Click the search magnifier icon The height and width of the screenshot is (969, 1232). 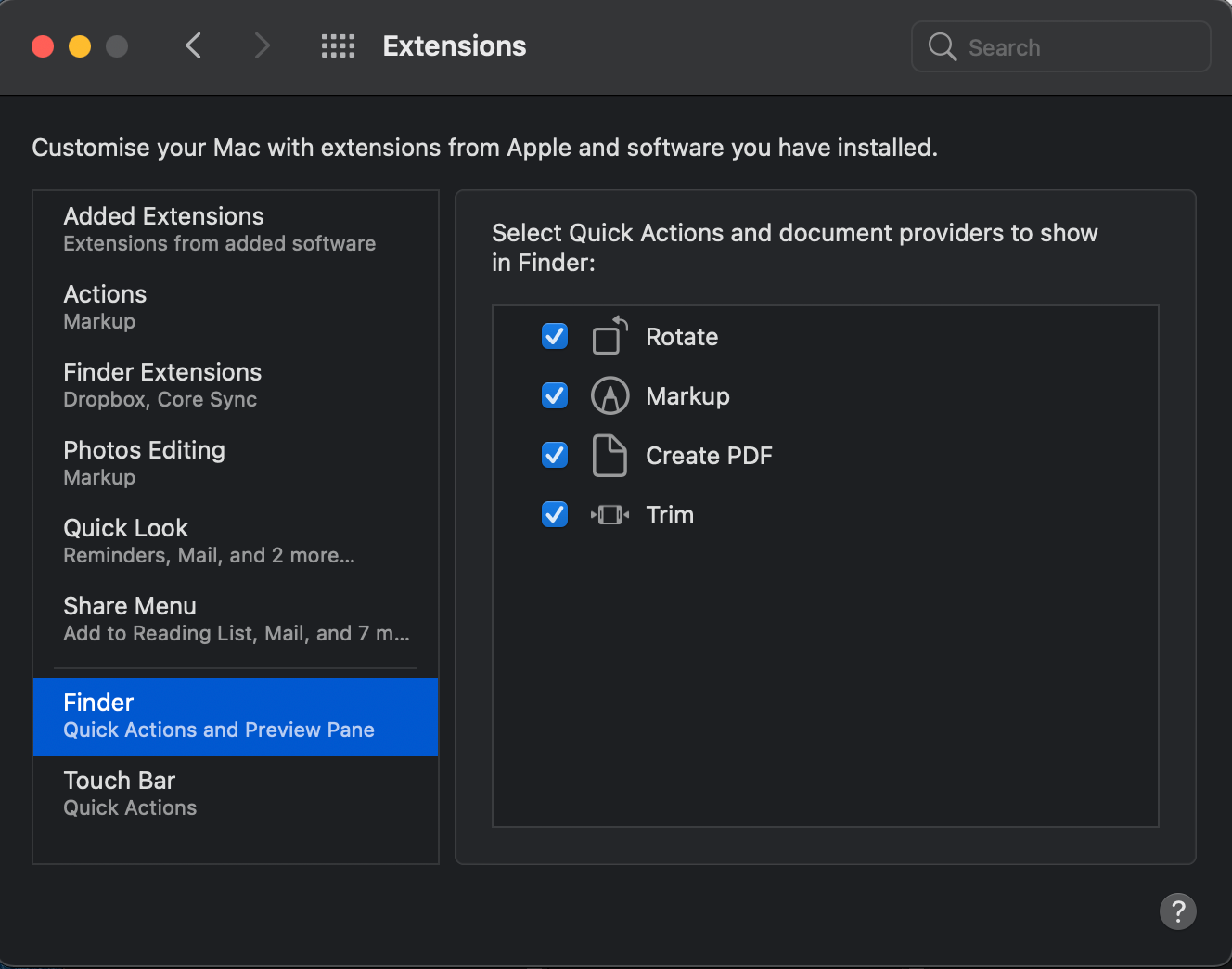point(942,46)
